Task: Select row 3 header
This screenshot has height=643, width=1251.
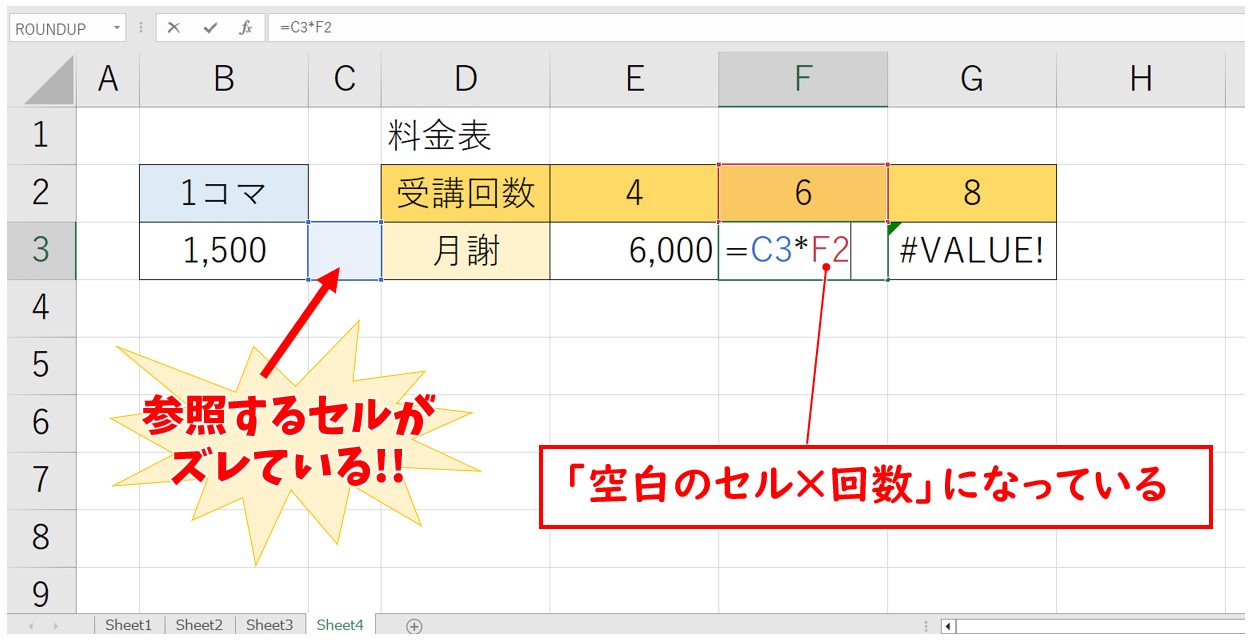Action: (x=41, y=250)
